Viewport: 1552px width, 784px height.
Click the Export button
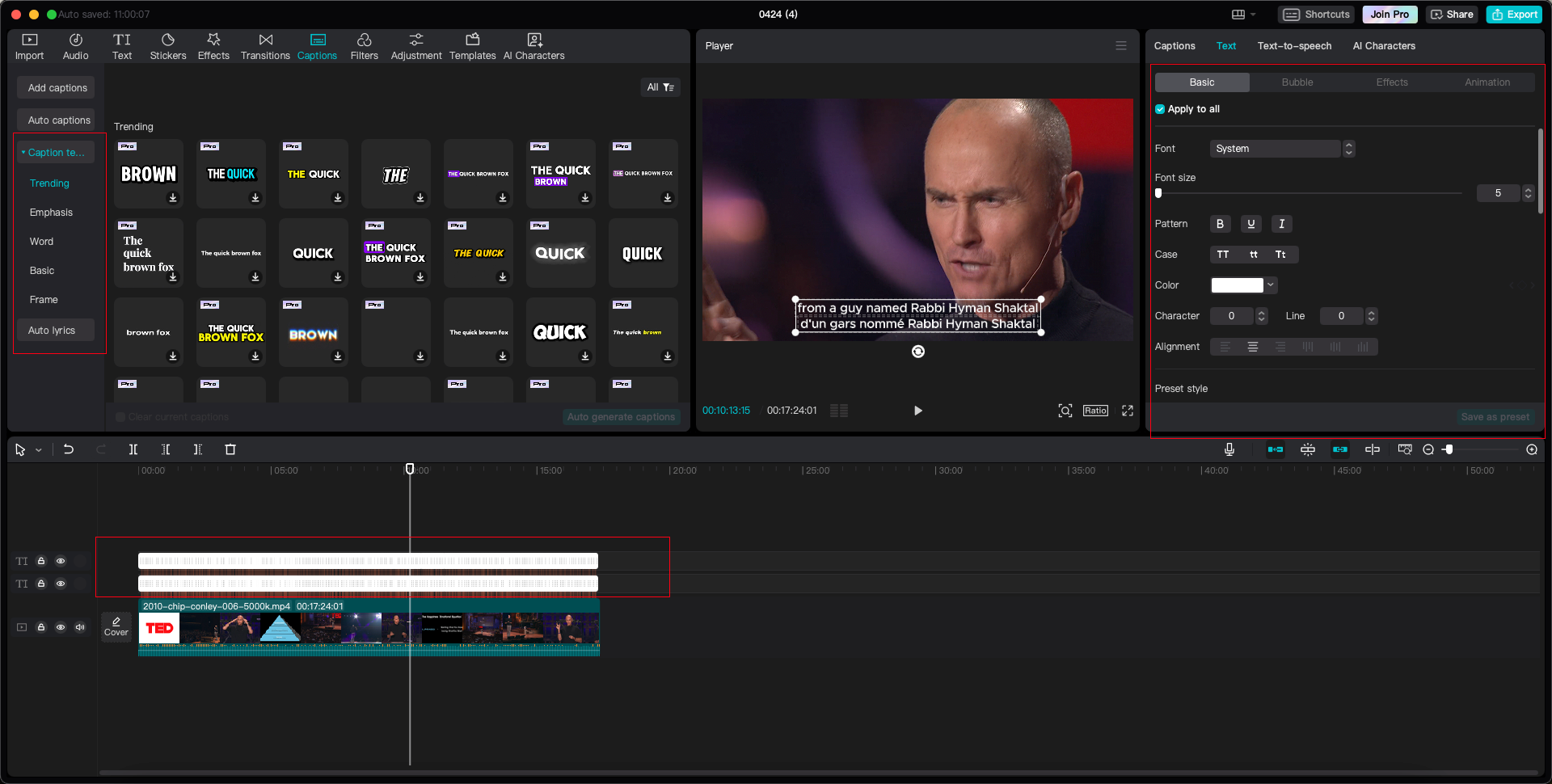point(1514,15)
